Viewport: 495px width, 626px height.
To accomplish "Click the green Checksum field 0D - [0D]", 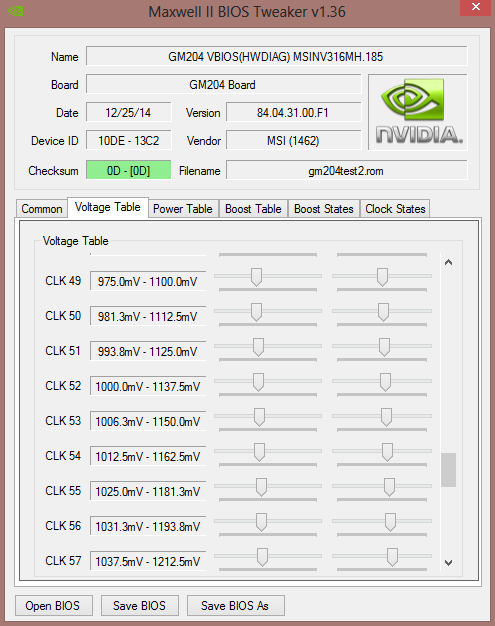I will pyautogui.click(x=128, y=170).
